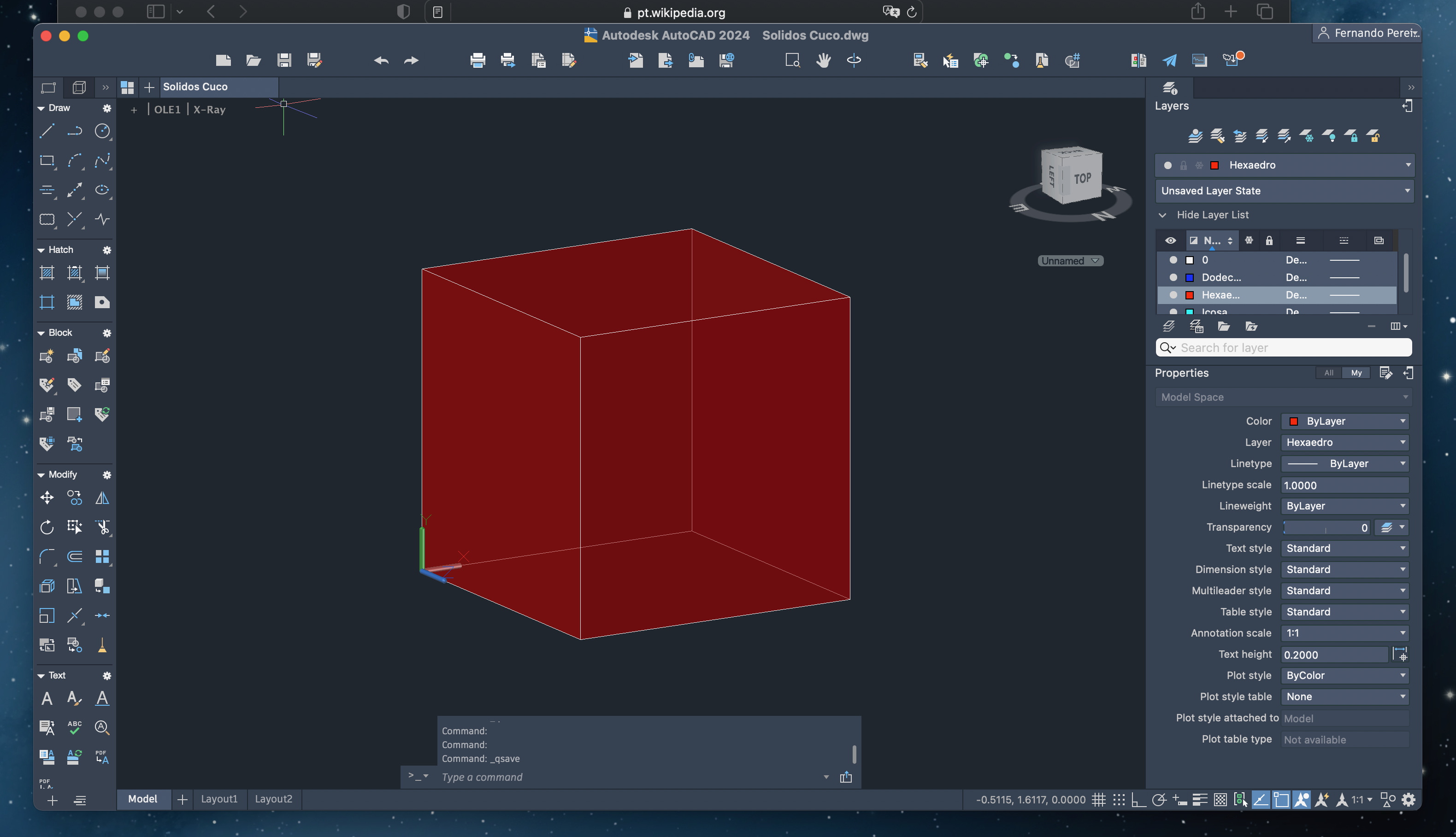
Task: Toggle grid display in status bar
Action: click(x=1098, y=799)
